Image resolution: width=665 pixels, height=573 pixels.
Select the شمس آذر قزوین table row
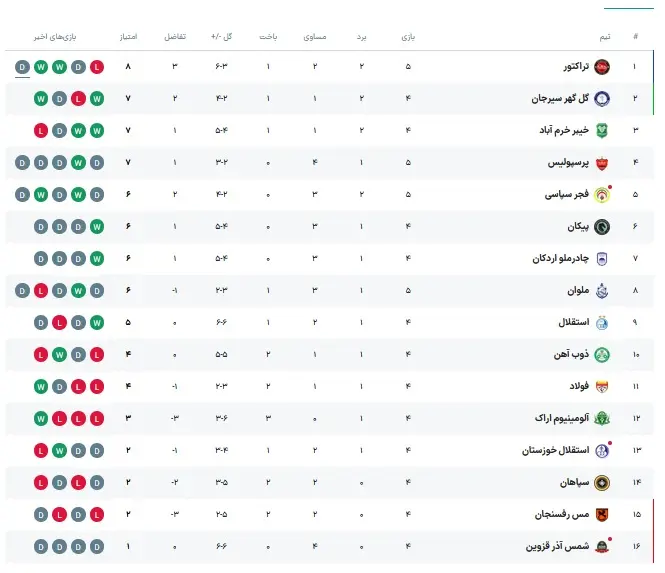pyautogui.click(x=330, y=547)
